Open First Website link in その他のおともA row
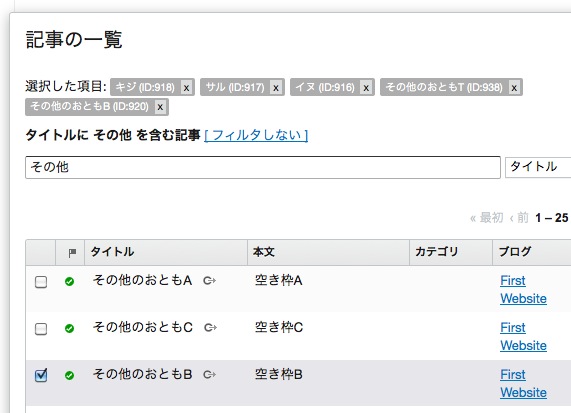Screen dimensions: 571x413 523,290
